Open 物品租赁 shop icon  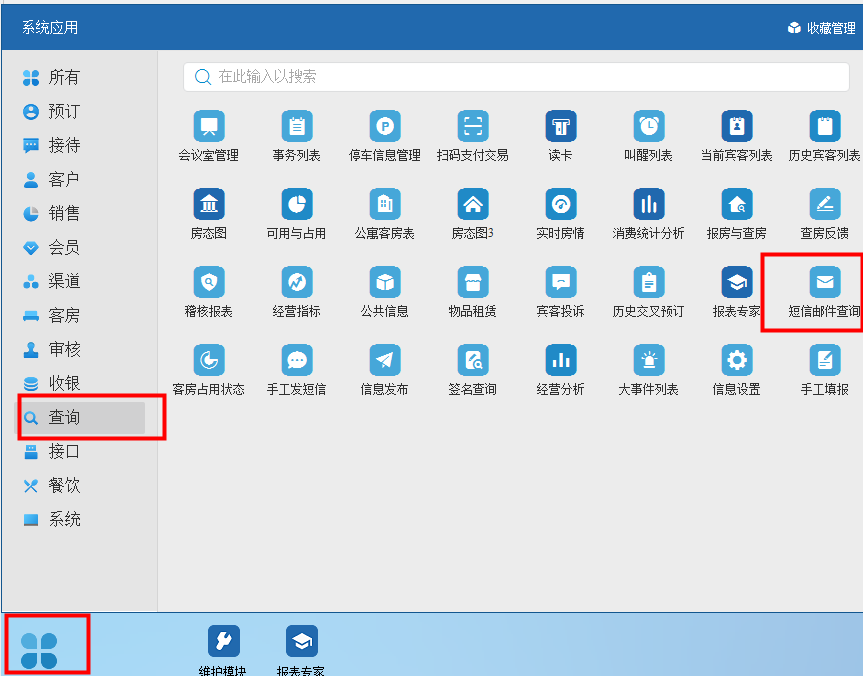(473, 282)
